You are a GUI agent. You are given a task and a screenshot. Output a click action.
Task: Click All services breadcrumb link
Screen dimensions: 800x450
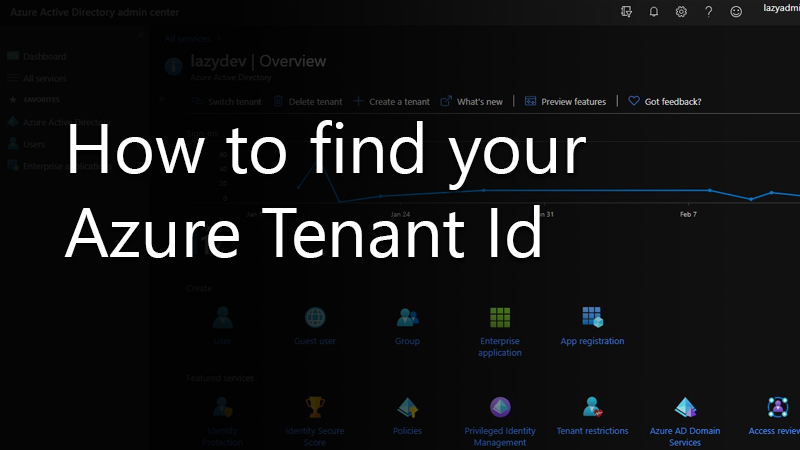[187, 38]
